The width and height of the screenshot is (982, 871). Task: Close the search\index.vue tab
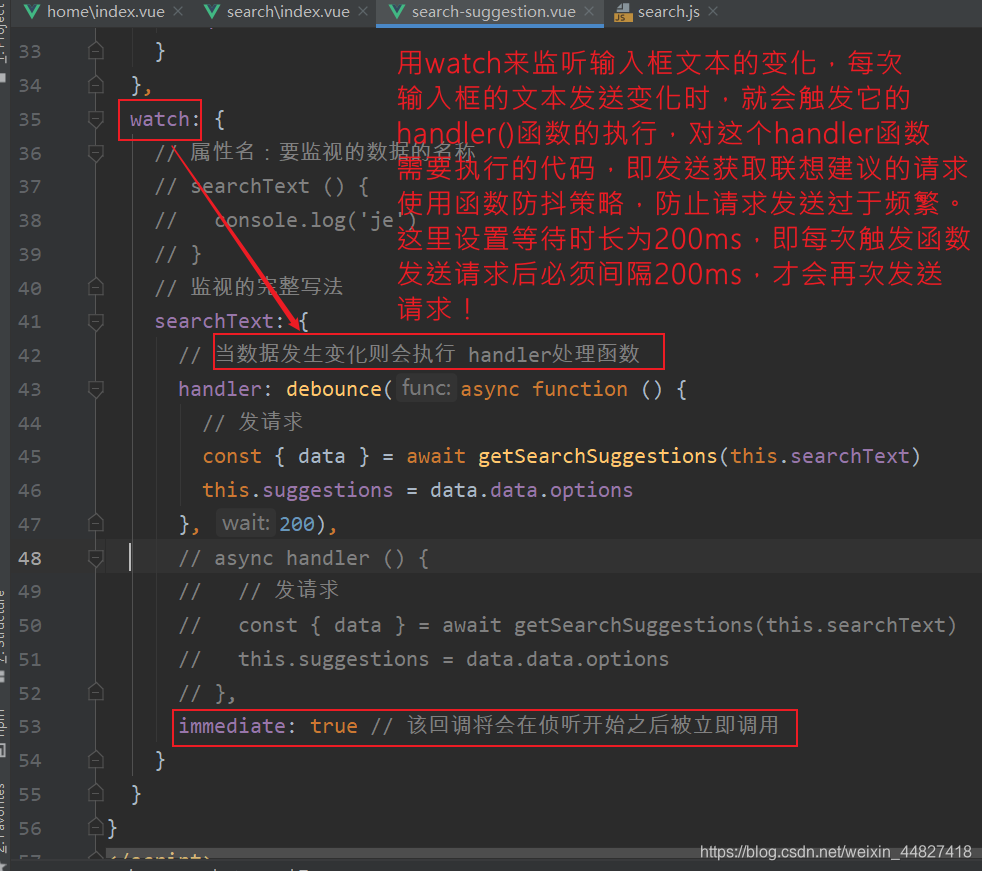[363, 12]
